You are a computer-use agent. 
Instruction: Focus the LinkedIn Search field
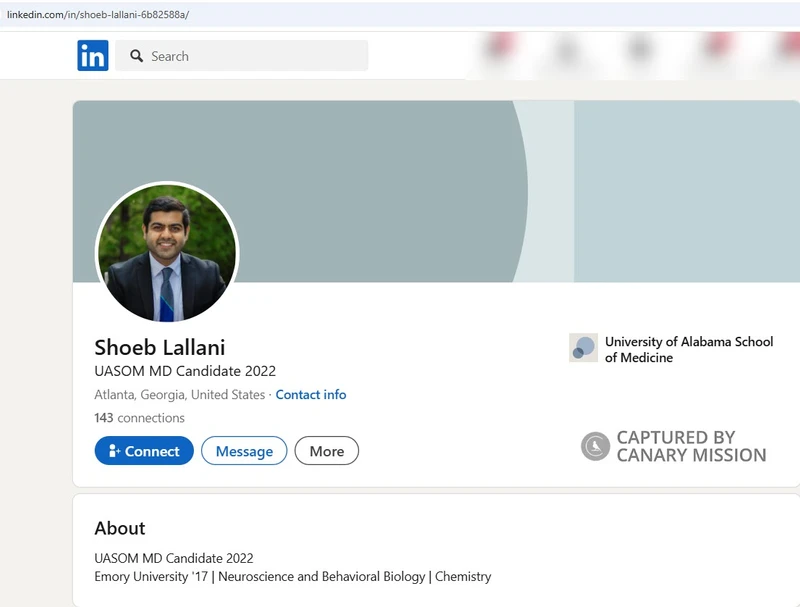[x=241, y=56]
